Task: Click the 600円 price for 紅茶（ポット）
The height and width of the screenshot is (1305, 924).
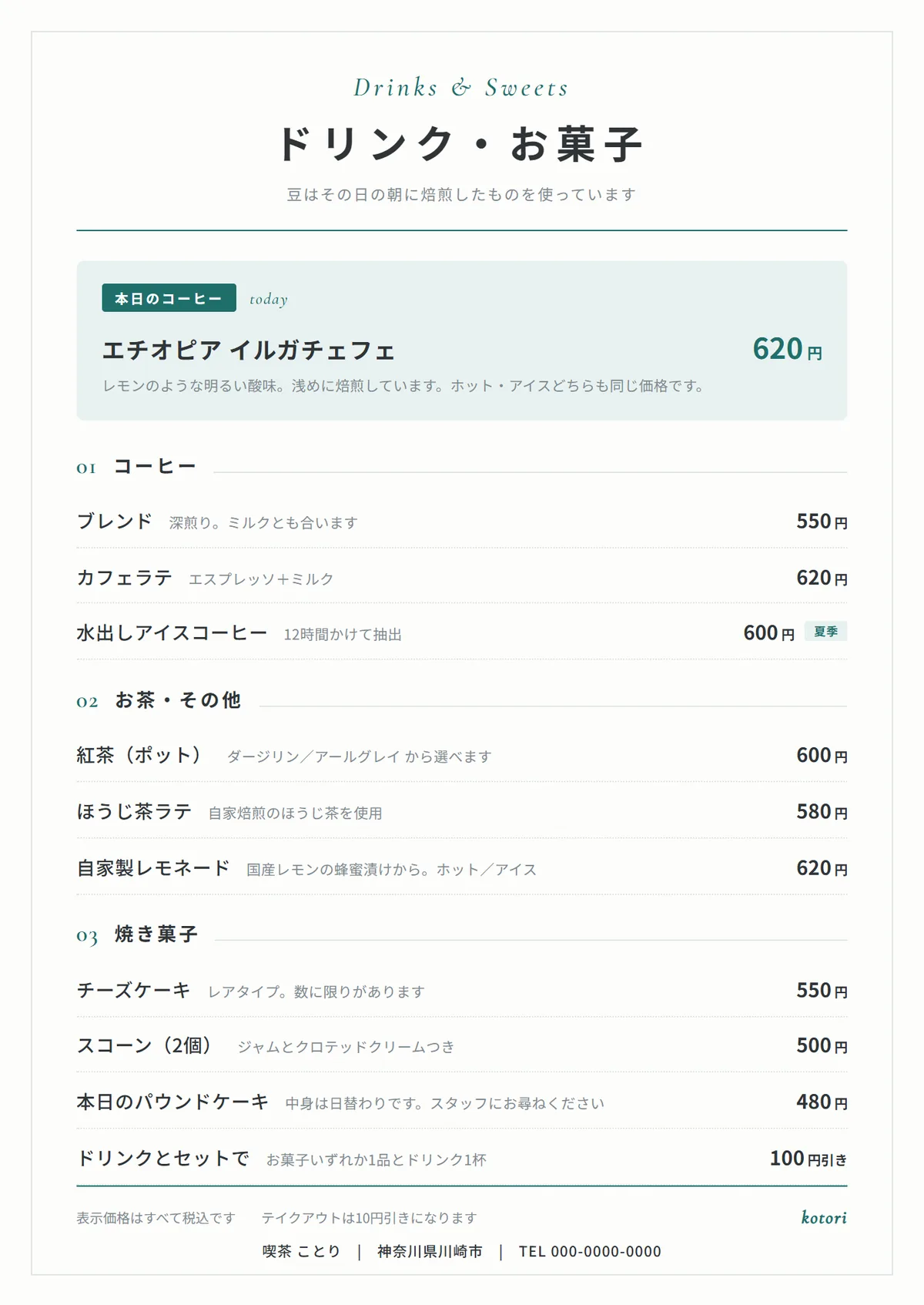Action: tap(822, 755)
